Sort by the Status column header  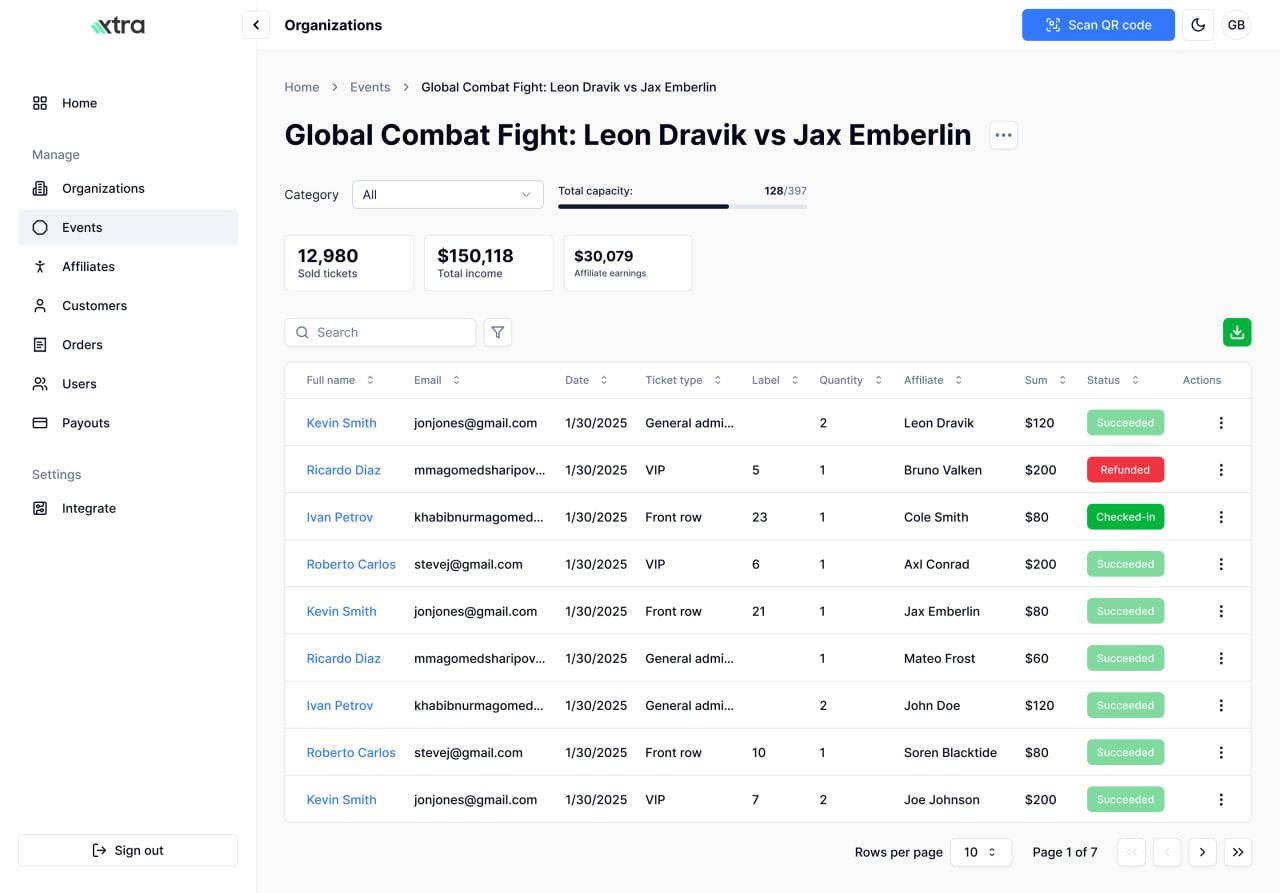pos(1111,380)
